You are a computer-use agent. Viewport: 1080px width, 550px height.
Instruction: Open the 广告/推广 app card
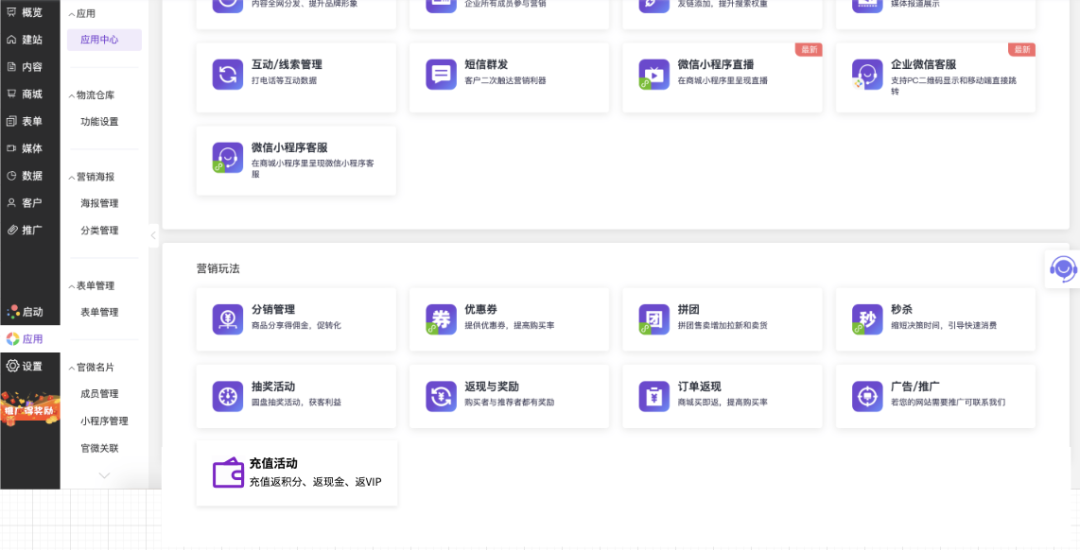pyautogui.click(x=935, y=395)
